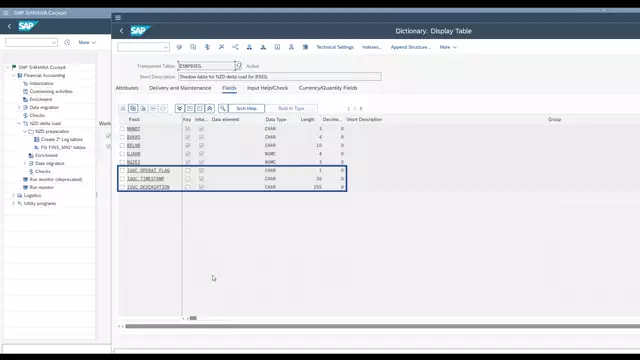Click the collapse all double-up arrow icon
Image resolution: width=640 pixels, height=360 pixels.
210,109
